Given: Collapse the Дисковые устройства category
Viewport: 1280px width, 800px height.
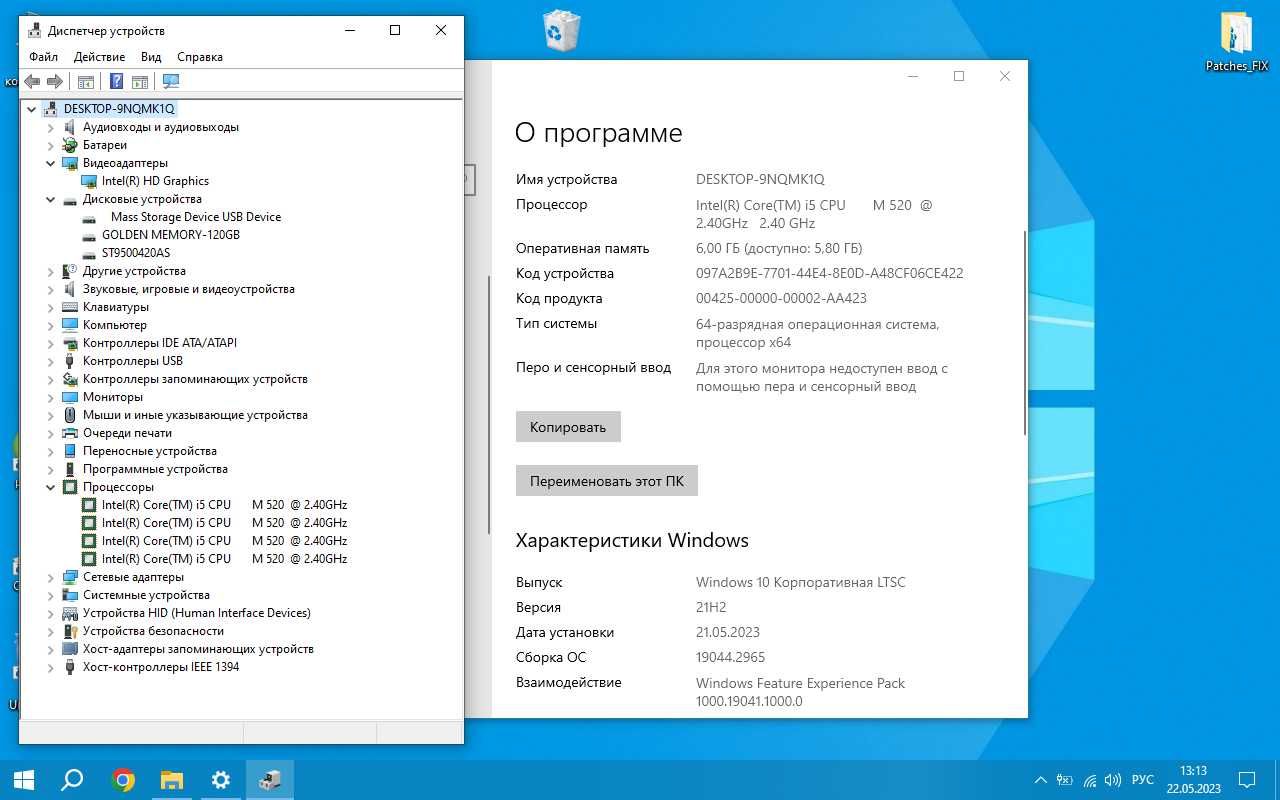Looking at the screenshot, I should 51,199.
